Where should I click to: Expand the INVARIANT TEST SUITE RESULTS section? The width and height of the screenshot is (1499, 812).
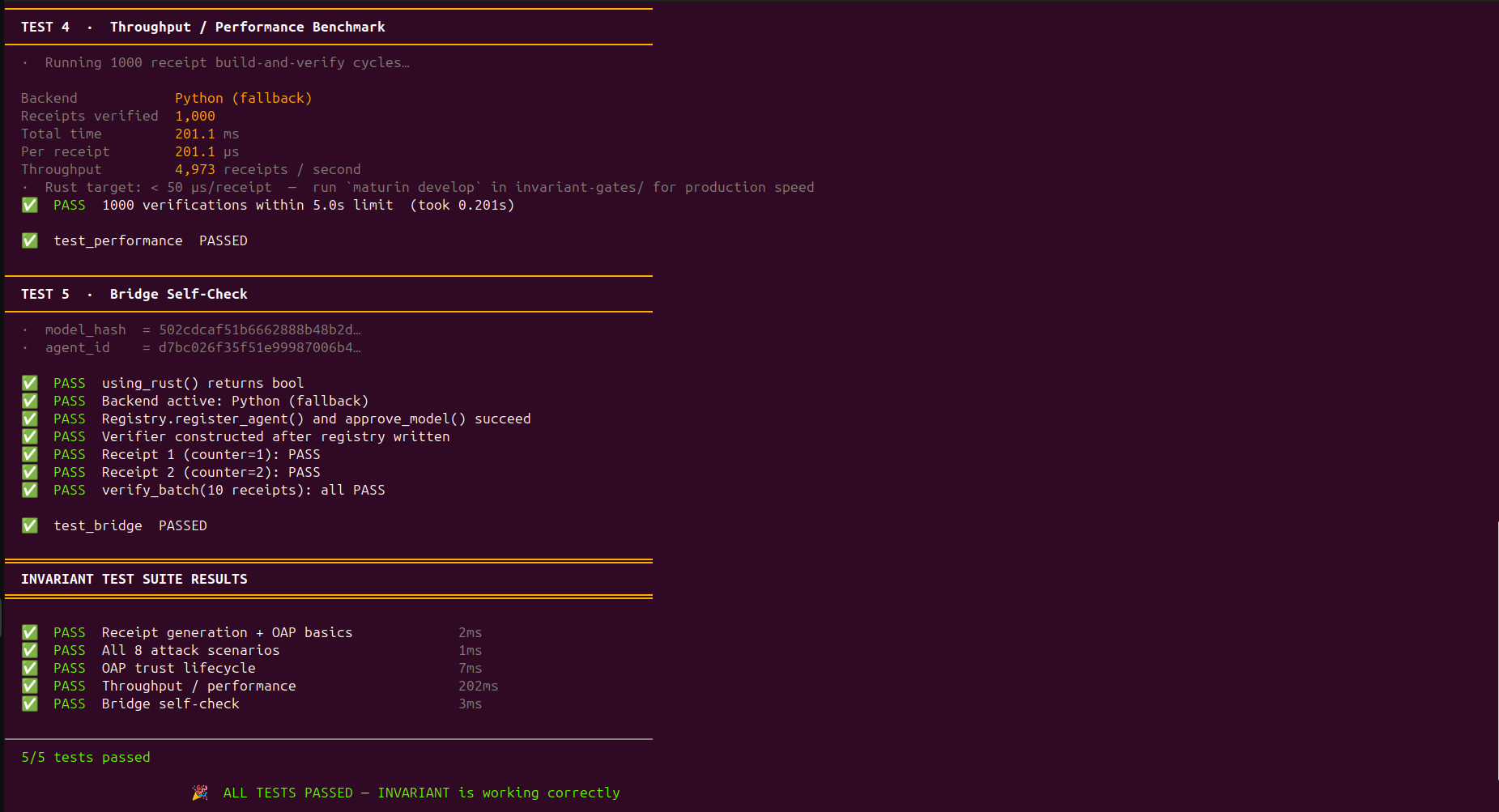134,579
